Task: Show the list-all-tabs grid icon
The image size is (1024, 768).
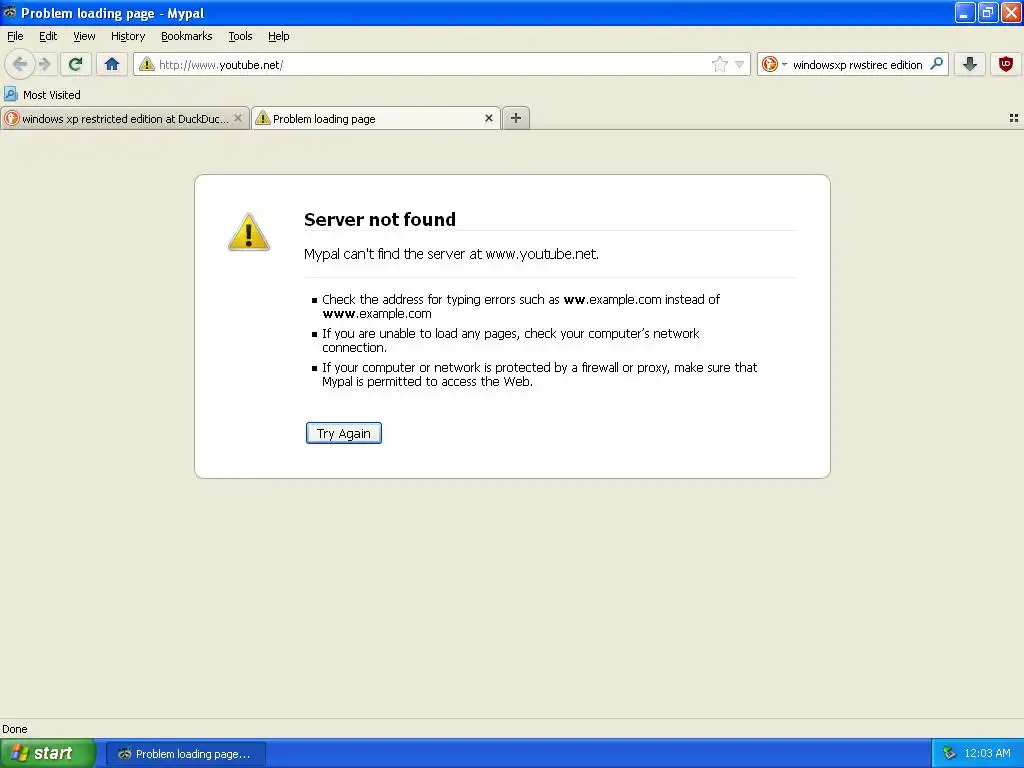Action: [x=1014, y=118]
